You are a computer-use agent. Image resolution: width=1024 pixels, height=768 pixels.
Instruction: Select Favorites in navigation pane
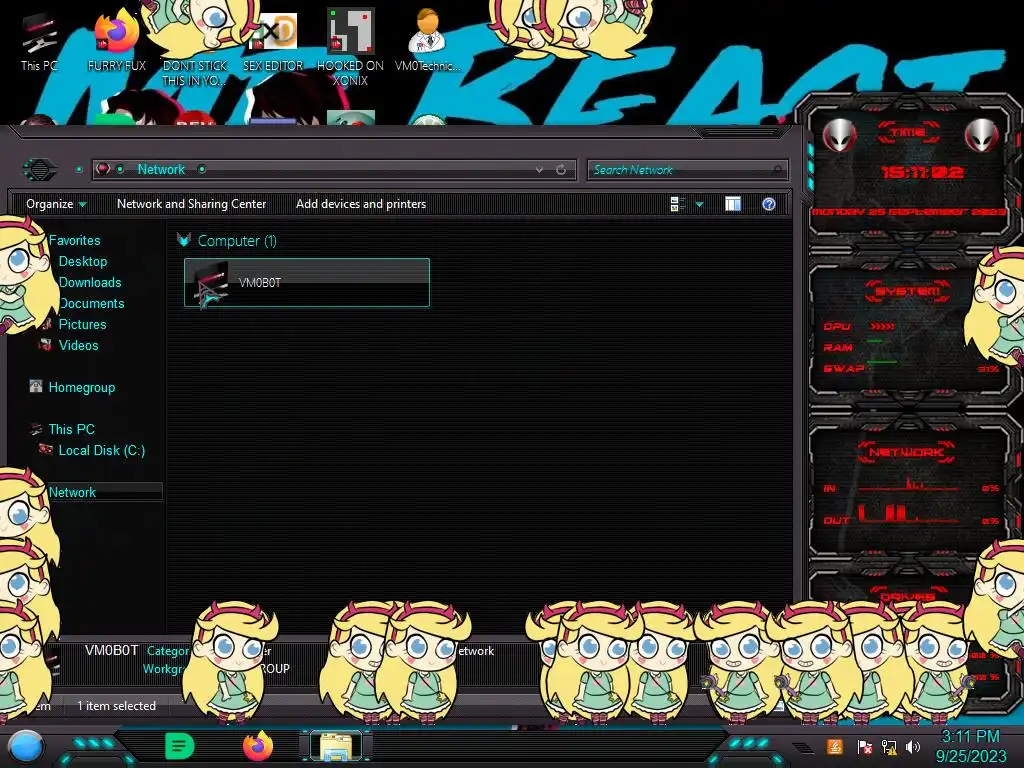[x=74, y=240]
